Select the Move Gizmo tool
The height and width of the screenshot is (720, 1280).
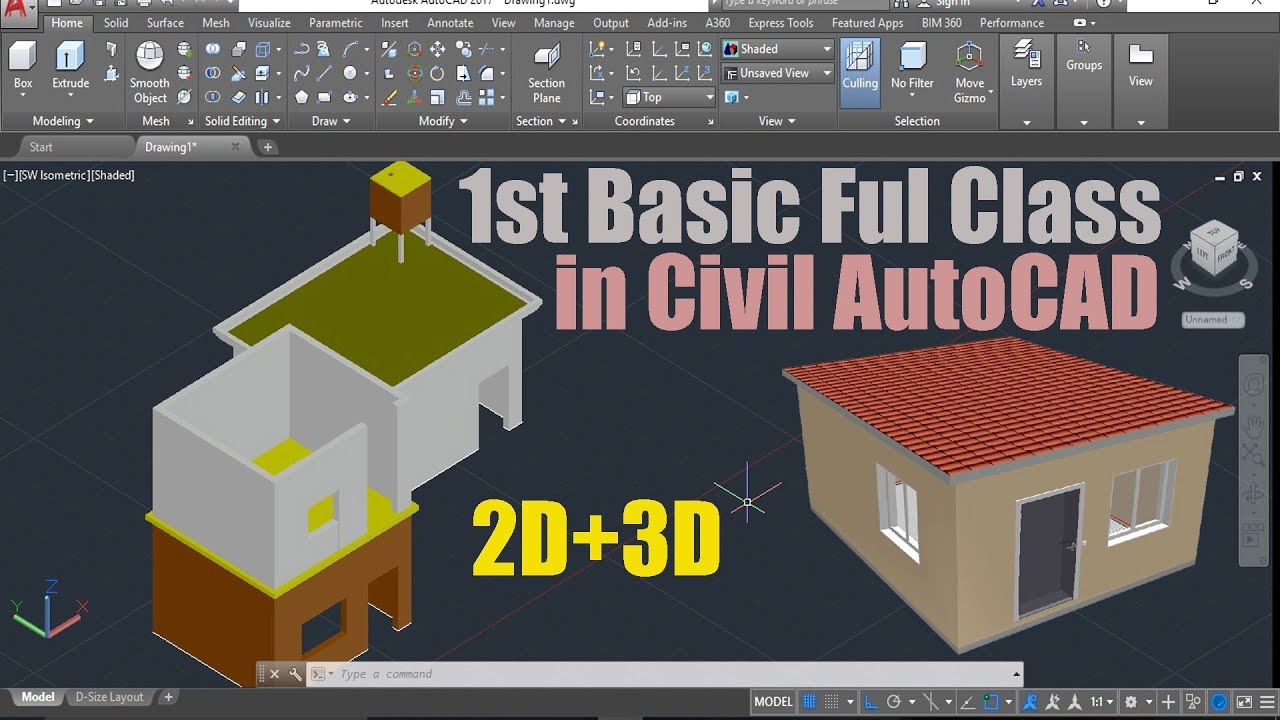(x=969, y=72)
